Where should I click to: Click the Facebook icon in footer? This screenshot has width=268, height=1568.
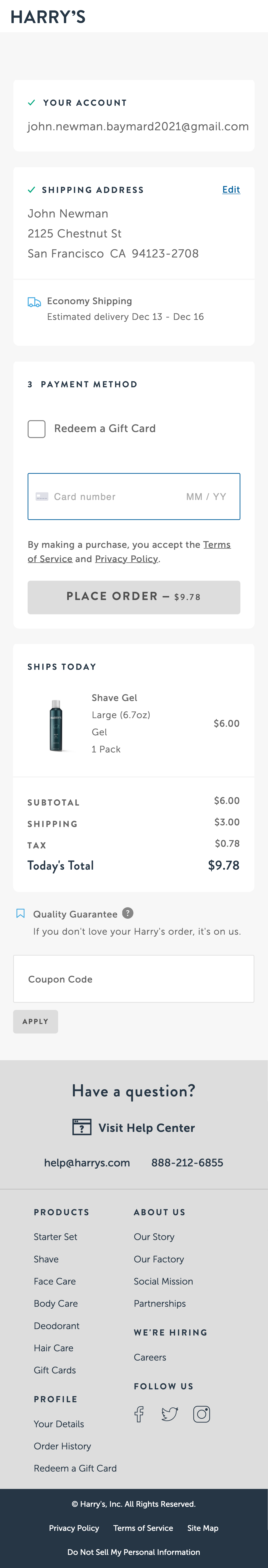[x=139, y=1413]
